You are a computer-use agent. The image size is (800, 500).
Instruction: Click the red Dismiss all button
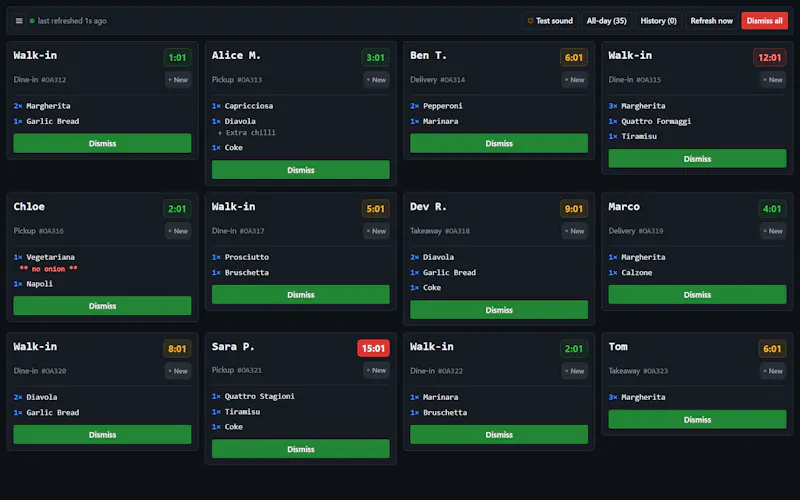pos(764,21)
